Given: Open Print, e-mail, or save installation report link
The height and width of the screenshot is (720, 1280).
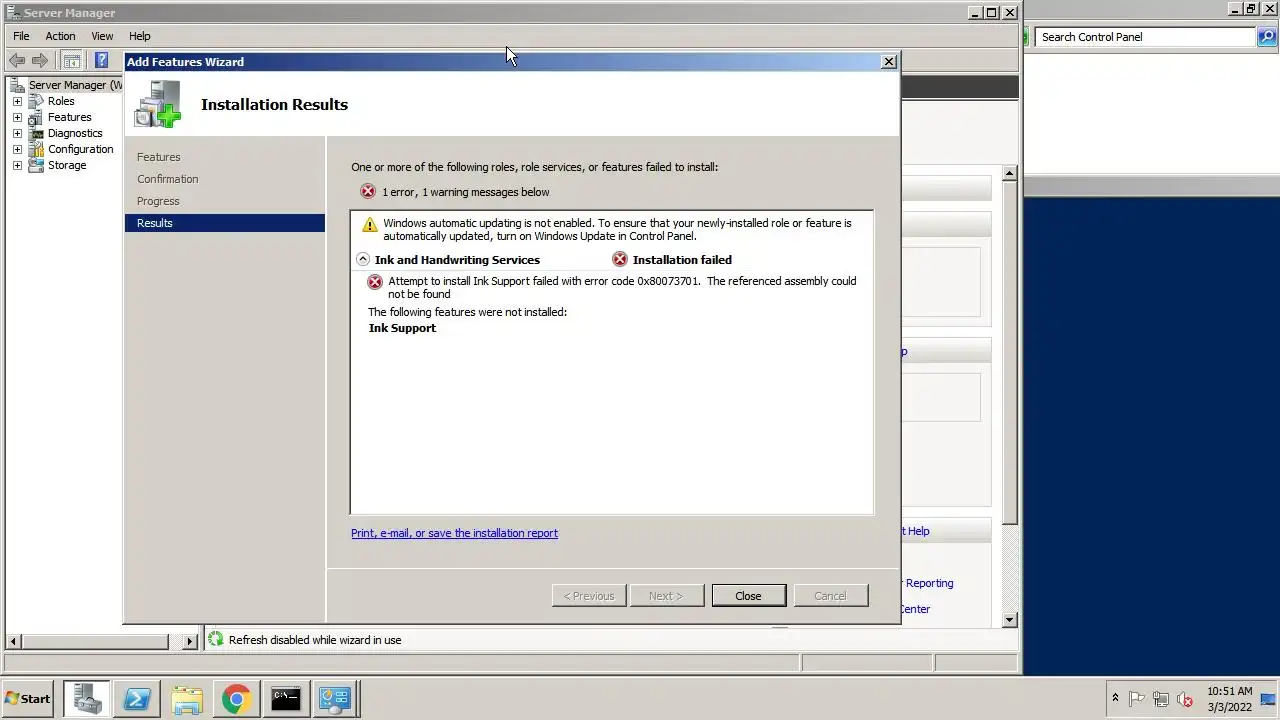Looking at the screenshot, I should pyautogui.click(x=454, y=533).
